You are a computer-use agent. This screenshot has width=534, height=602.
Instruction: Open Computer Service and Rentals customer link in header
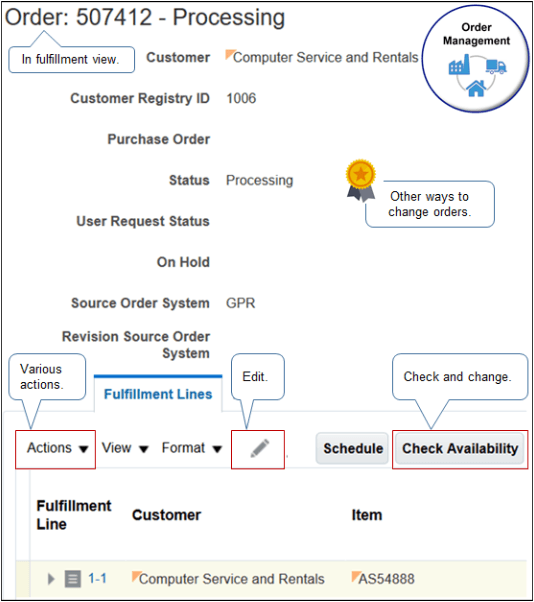pyautogui.click(x=326, y=58)
